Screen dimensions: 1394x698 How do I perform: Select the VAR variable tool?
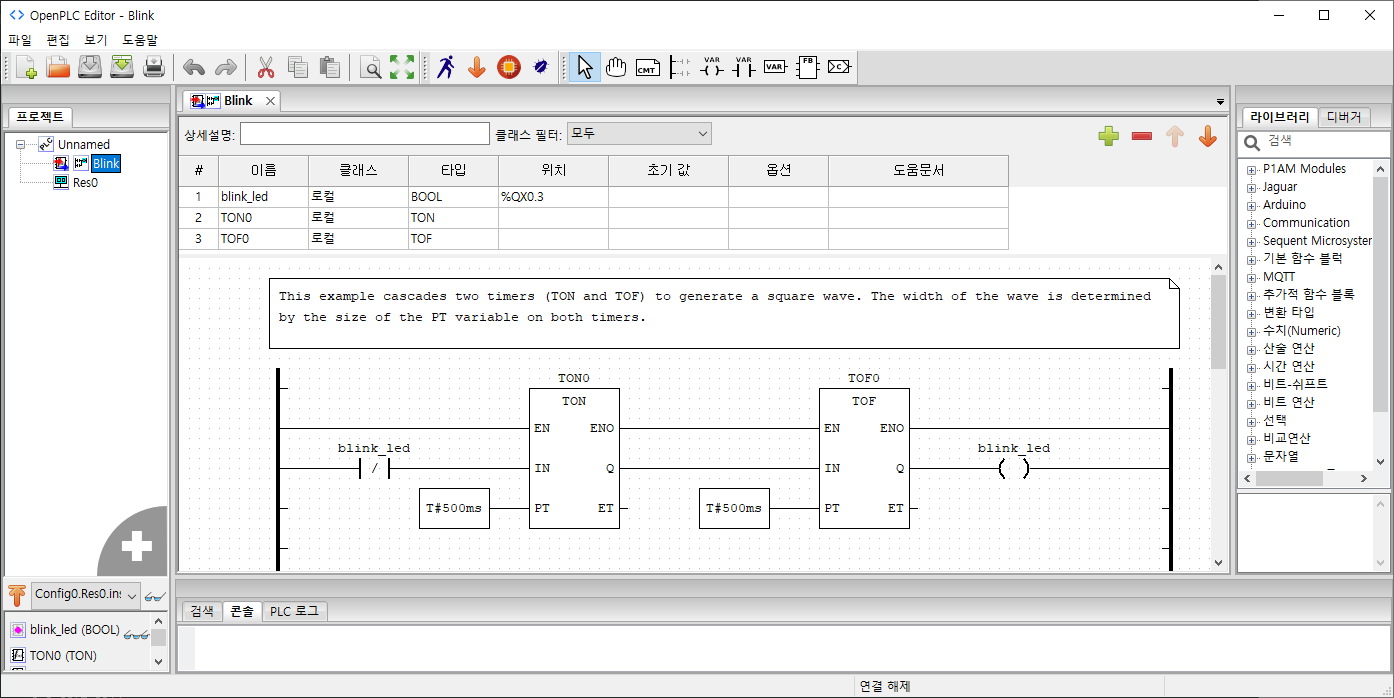(775, 67)
